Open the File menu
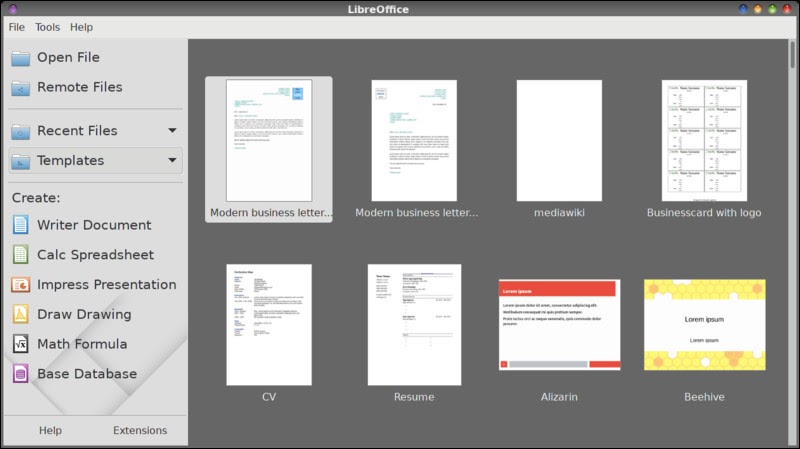The image size is (800, 449). [16, 27]
